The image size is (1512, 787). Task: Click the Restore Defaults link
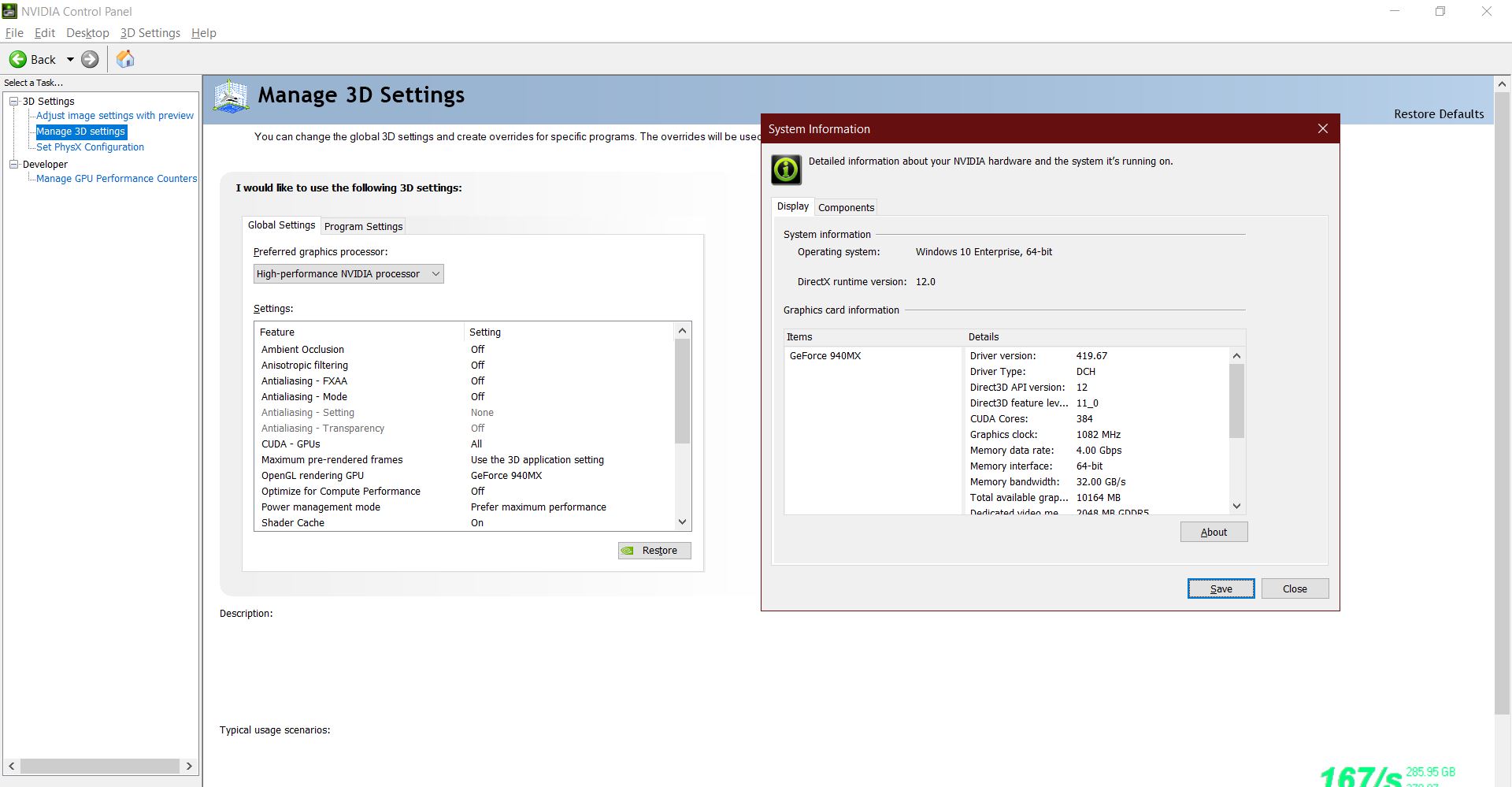[1439, 114]
